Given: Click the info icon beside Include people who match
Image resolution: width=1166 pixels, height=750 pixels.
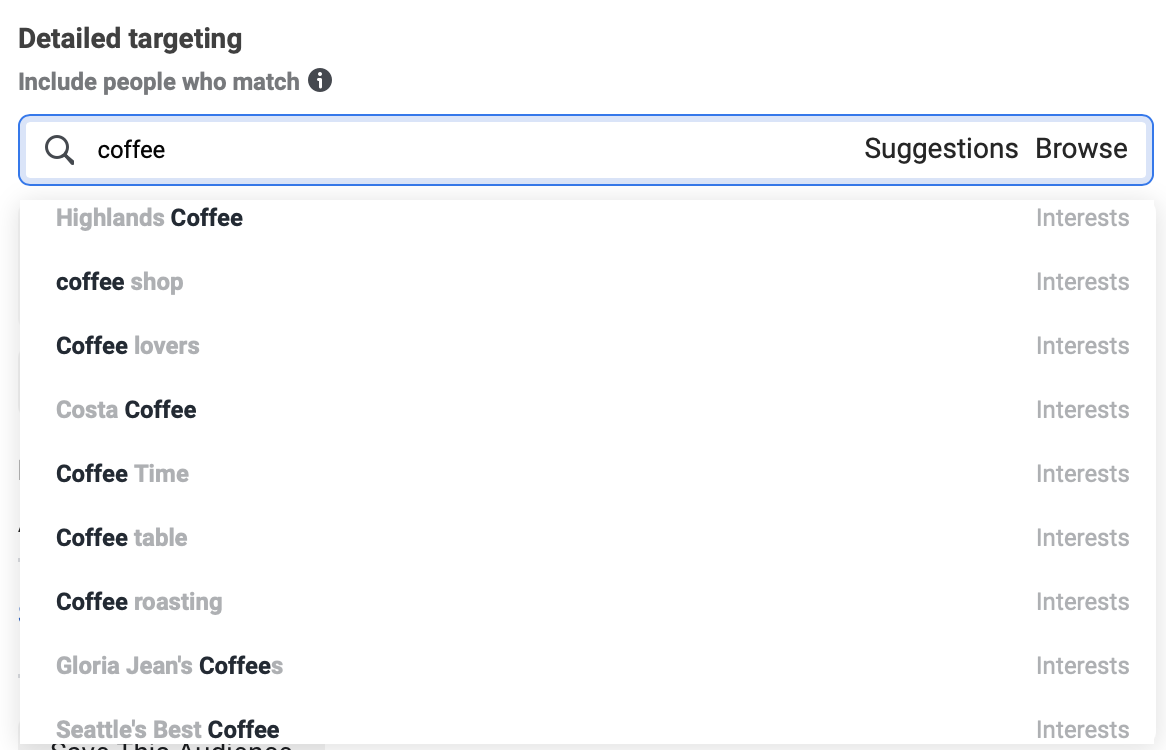Looking at the screenshot, I should [x=320, y=81].
